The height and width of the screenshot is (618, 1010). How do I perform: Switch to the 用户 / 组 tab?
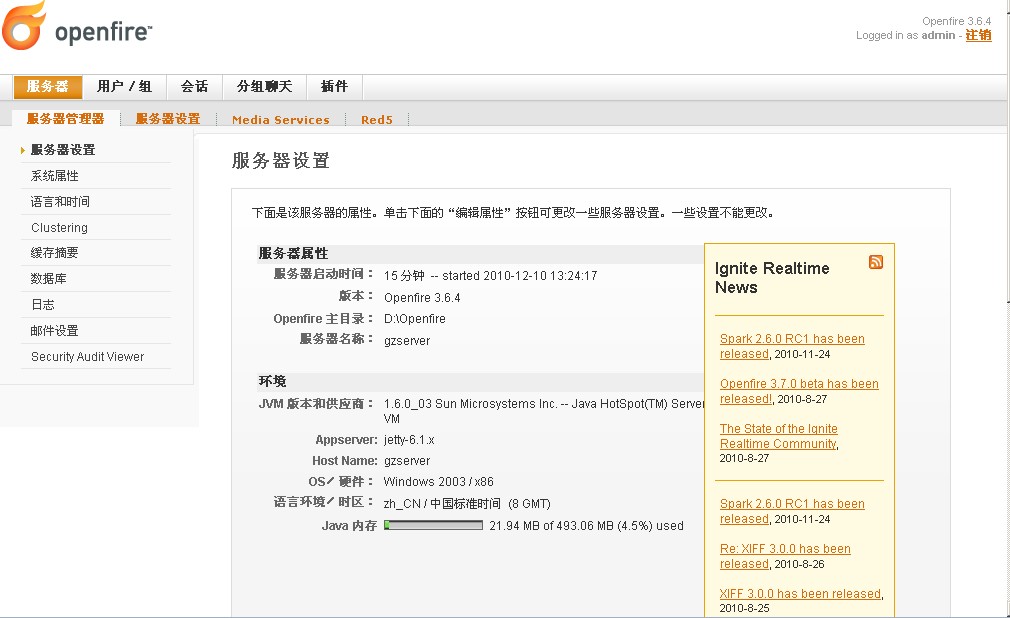coord(124,86)
